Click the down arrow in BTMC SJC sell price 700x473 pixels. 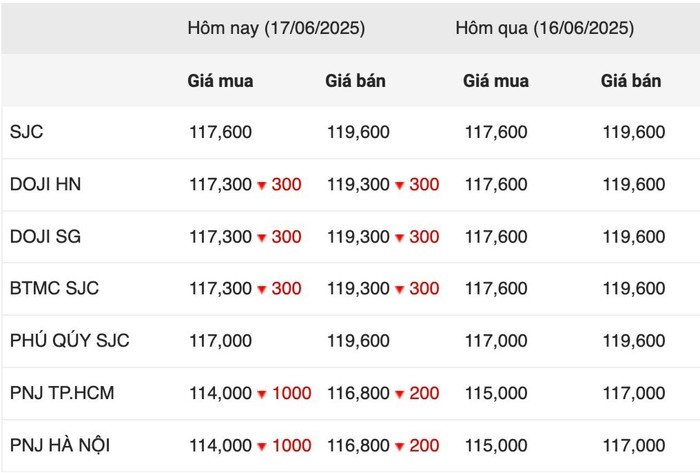coord(400,290)
